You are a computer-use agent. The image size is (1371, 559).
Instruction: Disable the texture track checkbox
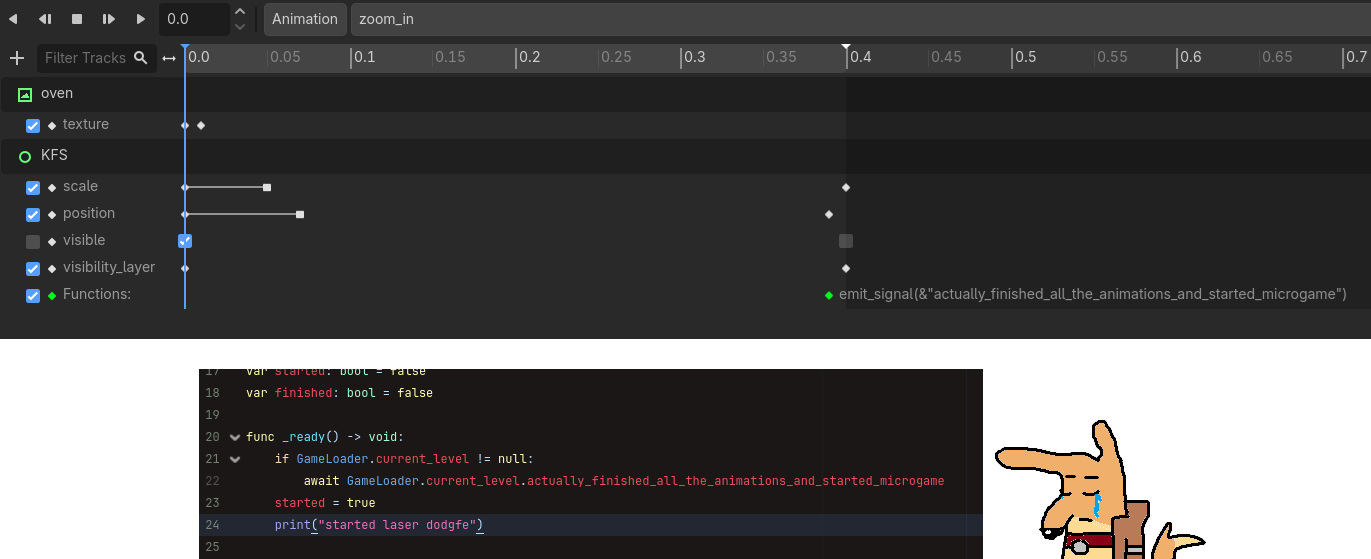(33, 126)
